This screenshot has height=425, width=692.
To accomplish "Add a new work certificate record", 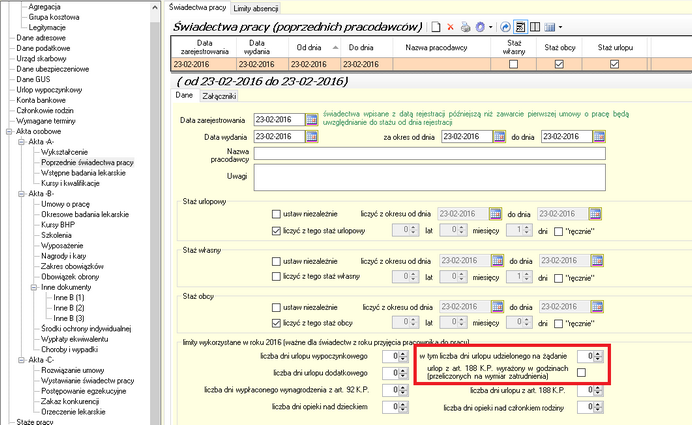I will 436,27.
